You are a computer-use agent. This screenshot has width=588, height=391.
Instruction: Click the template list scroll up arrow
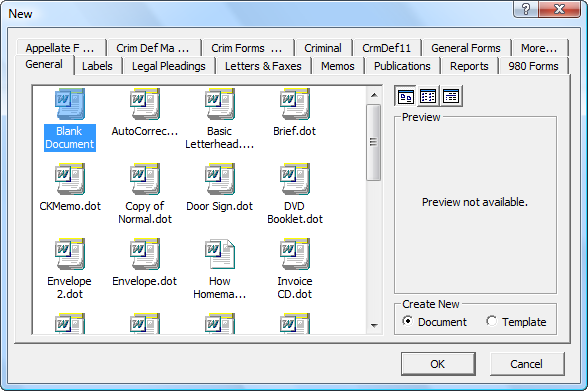pyautogui.click(x=374, y=95)
